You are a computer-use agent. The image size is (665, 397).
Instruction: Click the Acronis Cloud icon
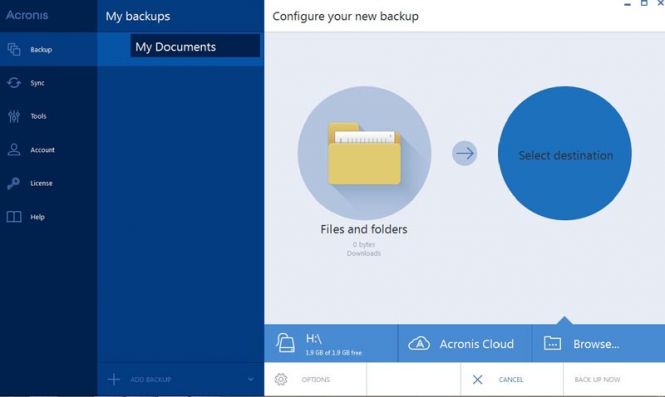[419, 343]
